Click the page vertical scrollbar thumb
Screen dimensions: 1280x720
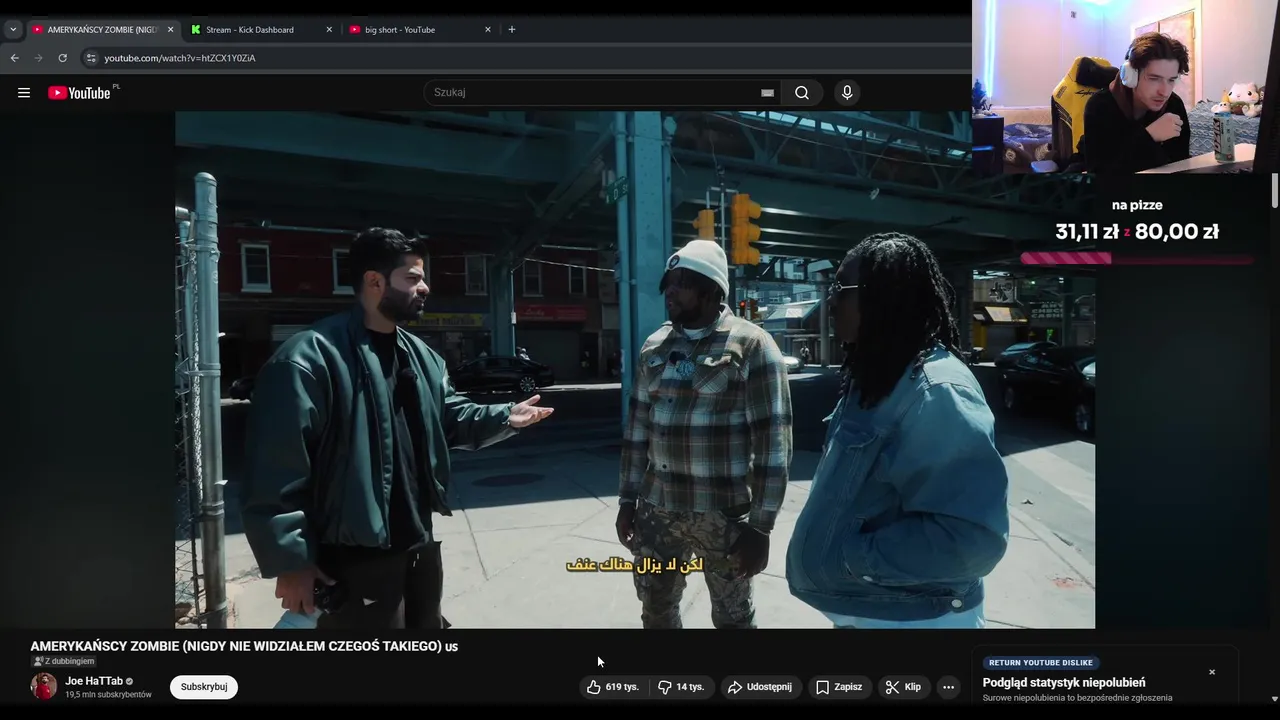click(1274, 190)
